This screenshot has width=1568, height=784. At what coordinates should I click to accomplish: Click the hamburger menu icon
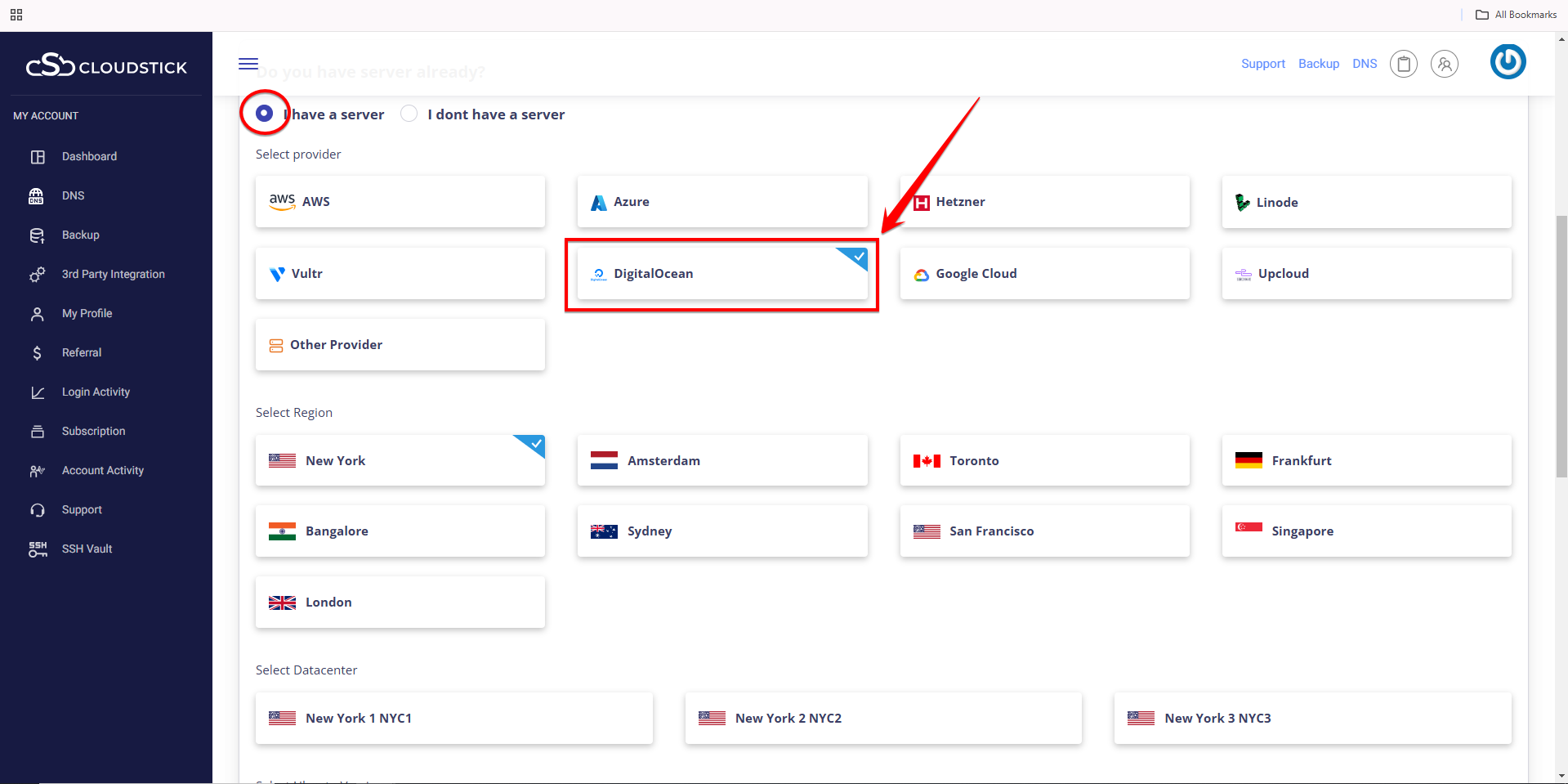(248, 64)
